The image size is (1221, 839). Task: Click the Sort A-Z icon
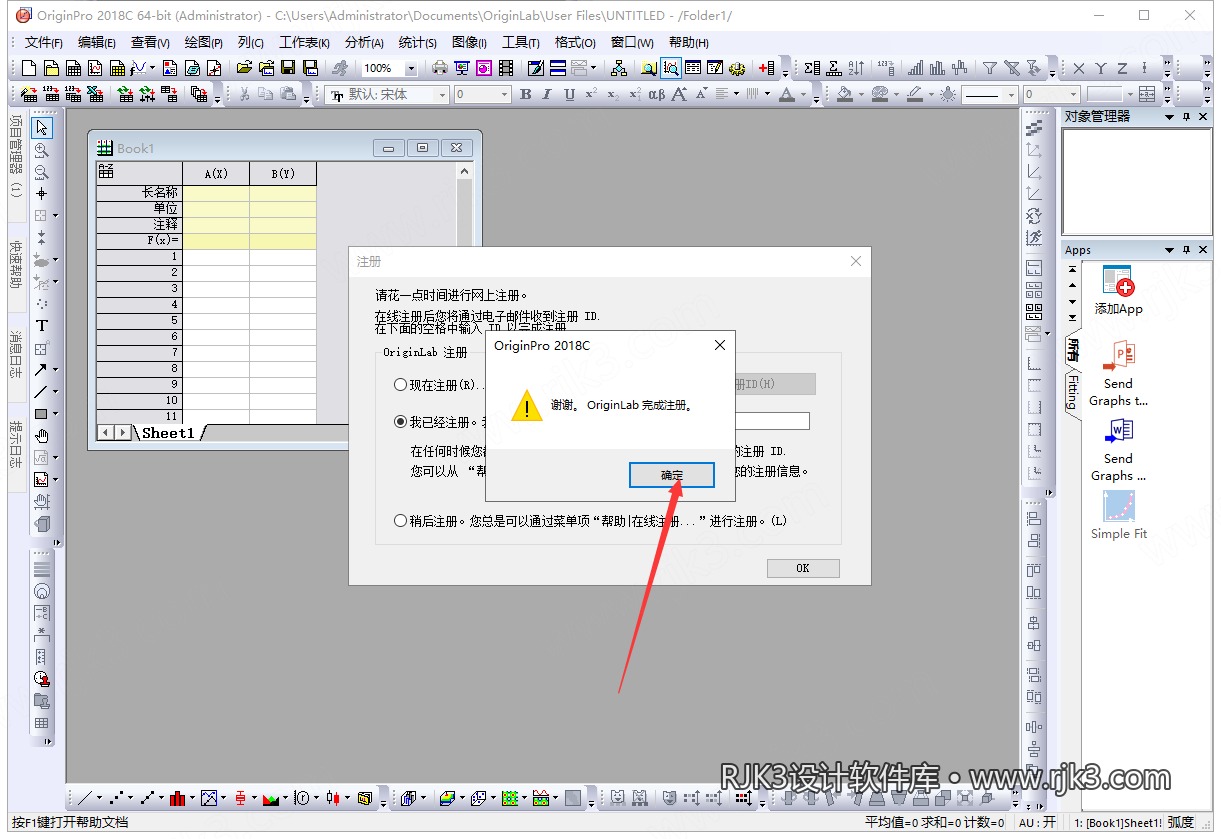(x=857, y=68)
